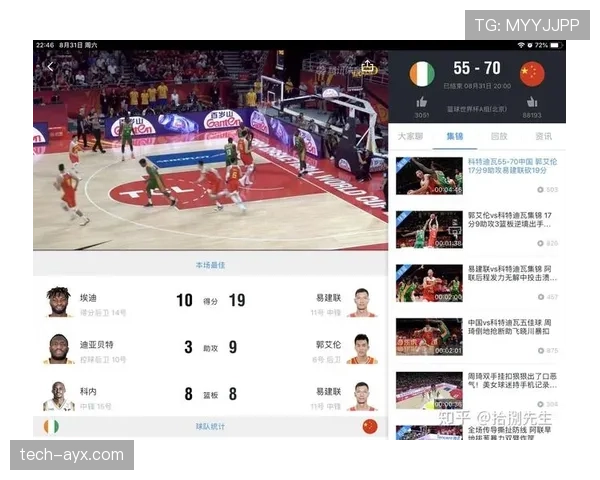The height and width of the screenshot is (480, 600).
Task: Open the 回放 tab
Action: coord(499,136)
